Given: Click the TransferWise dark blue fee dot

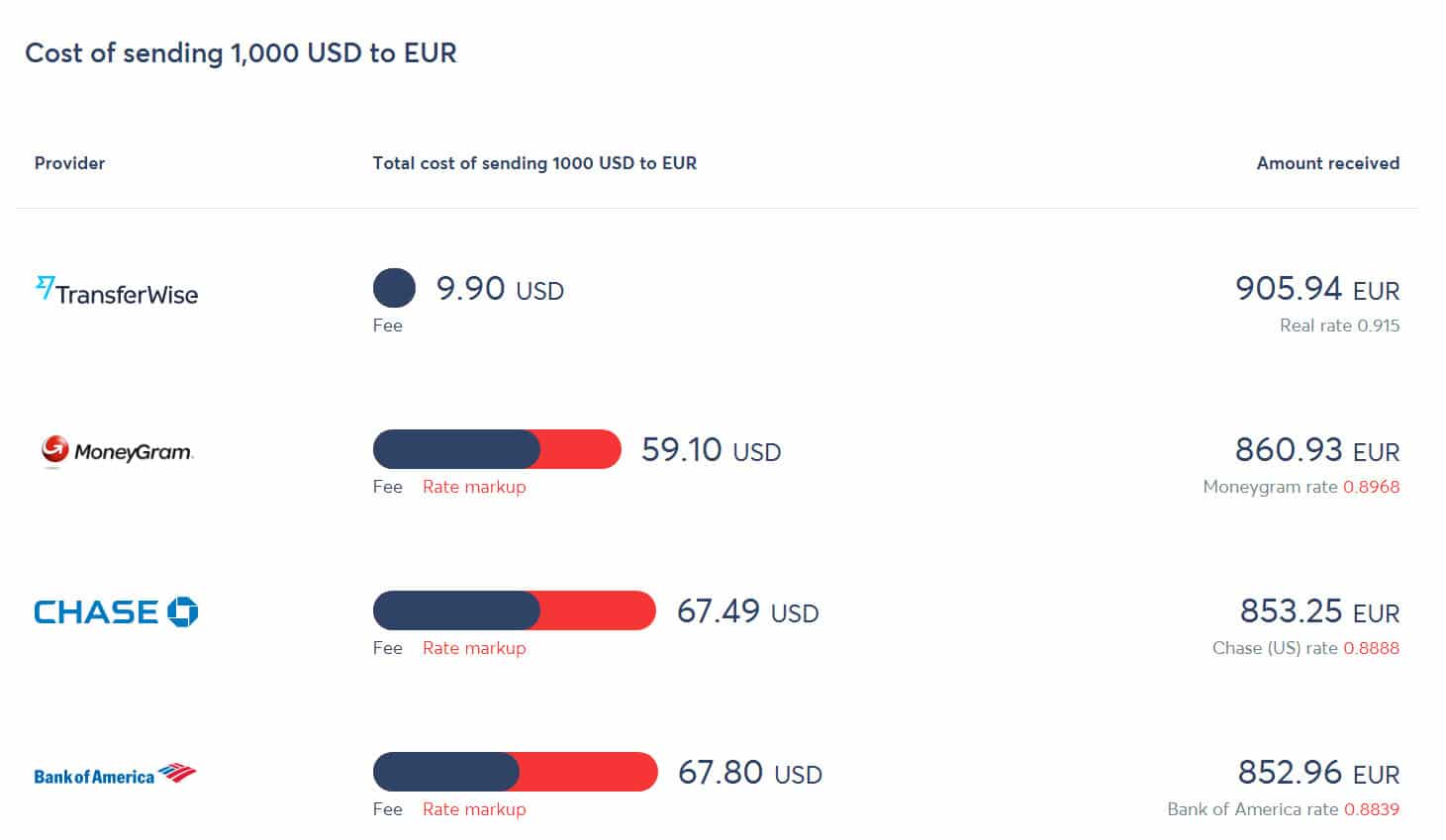Looking at the screenshot, I should [x=394, y=288].
